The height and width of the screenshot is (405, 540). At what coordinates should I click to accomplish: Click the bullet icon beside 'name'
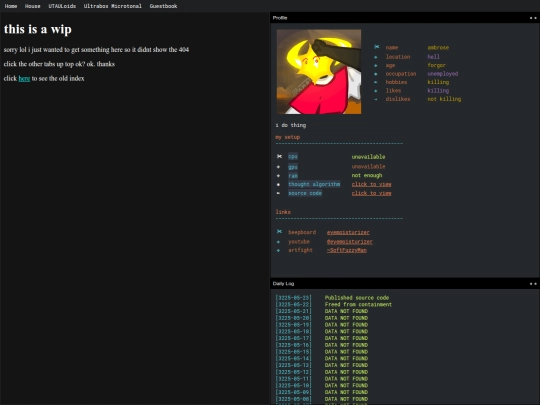(376, 47)
